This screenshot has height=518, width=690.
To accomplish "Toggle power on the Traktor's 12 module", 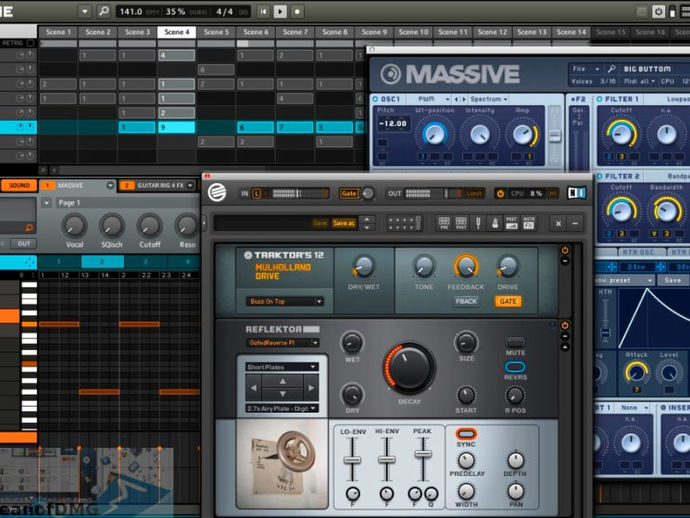I will (565, 250).
